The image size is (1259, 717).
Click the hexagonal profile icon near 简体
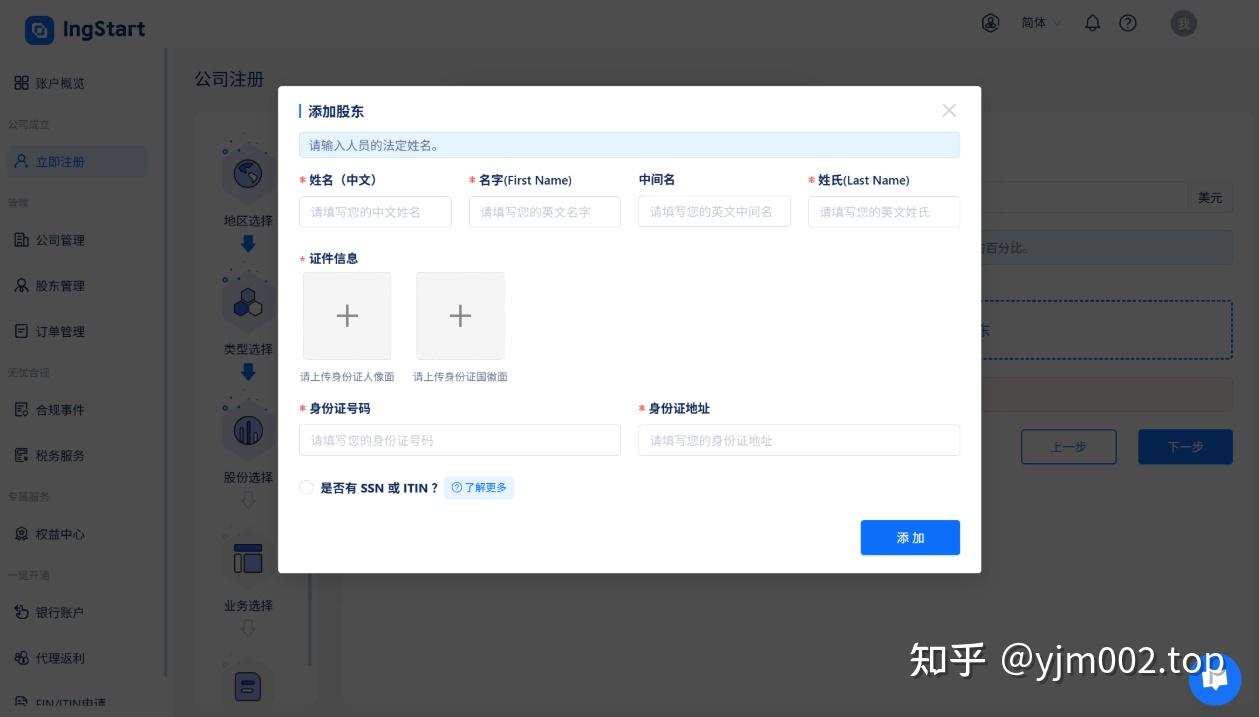pos(990,23)
